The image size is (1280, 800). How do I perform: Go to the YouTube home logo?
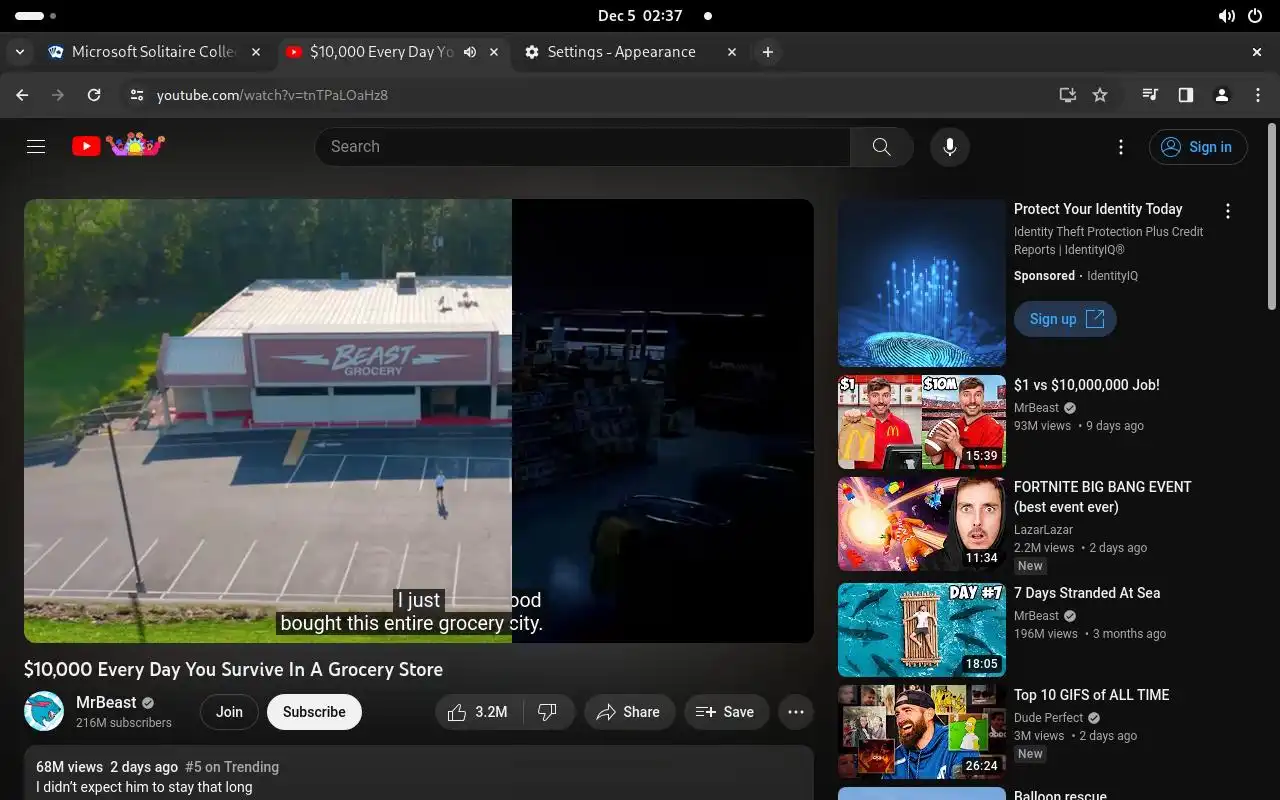(118, 146)
